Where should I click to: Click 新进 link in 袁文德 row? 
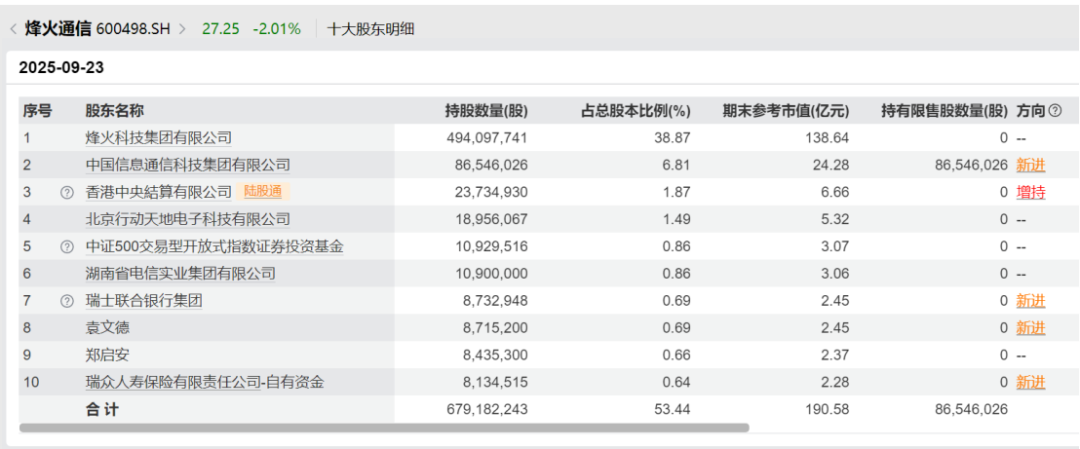(1030, 328)
